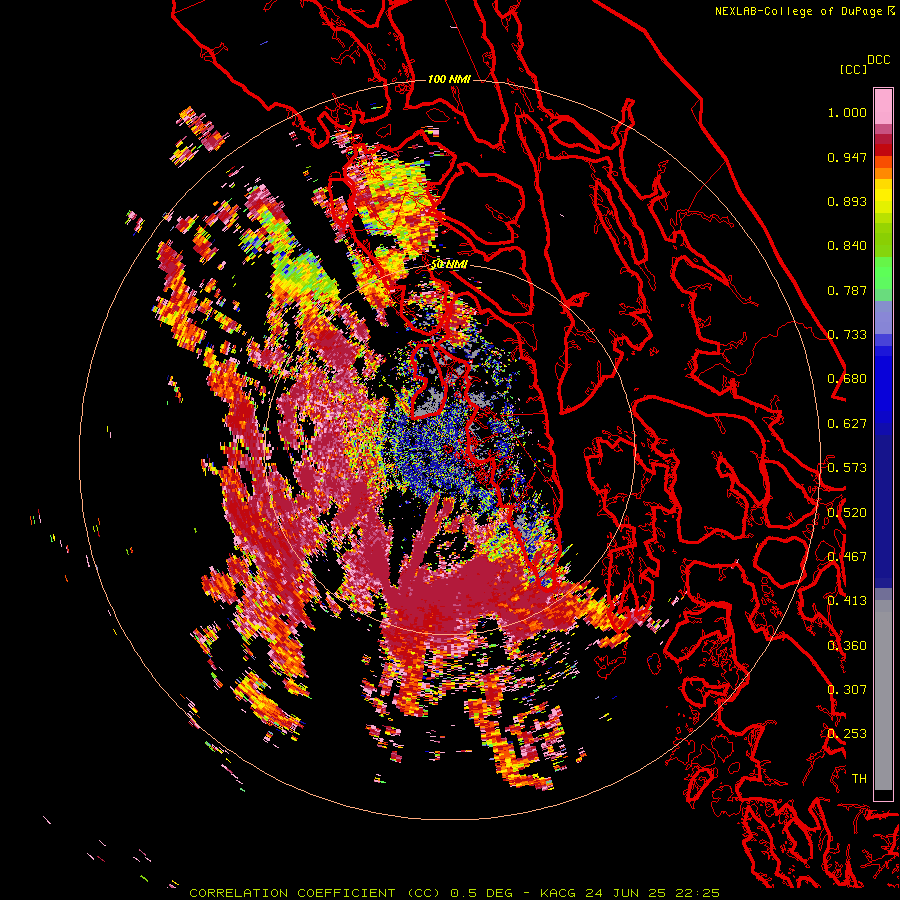Click the 1.000 scale value

click(x=847, y=112)
